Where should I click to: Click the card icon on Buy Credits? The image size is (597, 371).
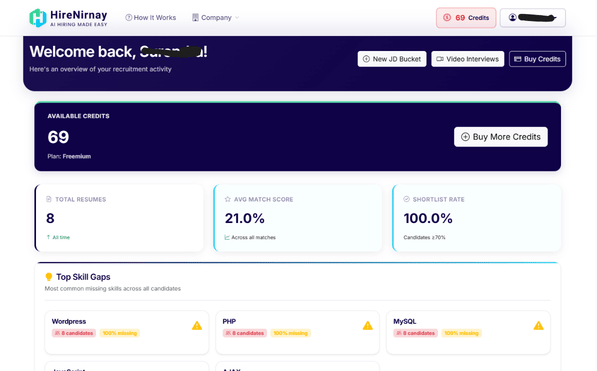pos(517,59)
